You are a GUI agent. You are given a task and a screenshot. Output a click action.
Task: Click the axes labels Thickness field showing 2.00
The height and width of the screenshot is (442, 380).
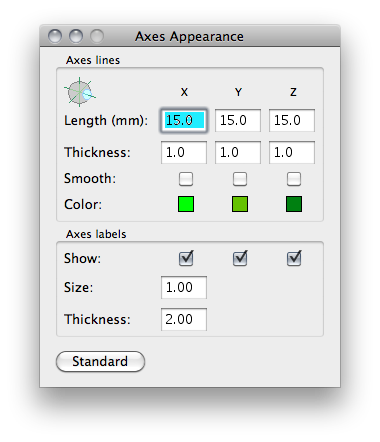coord(184,319)
